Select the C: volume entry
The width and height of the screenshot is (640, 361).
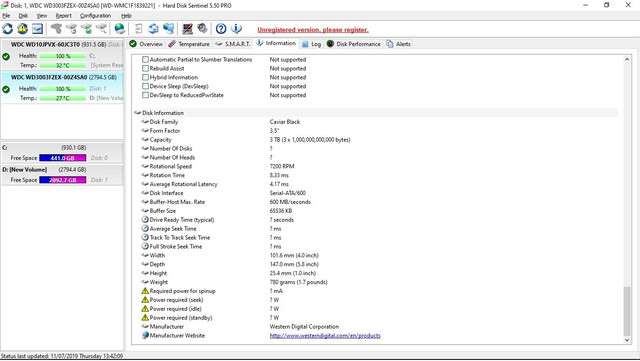point(62,153)
